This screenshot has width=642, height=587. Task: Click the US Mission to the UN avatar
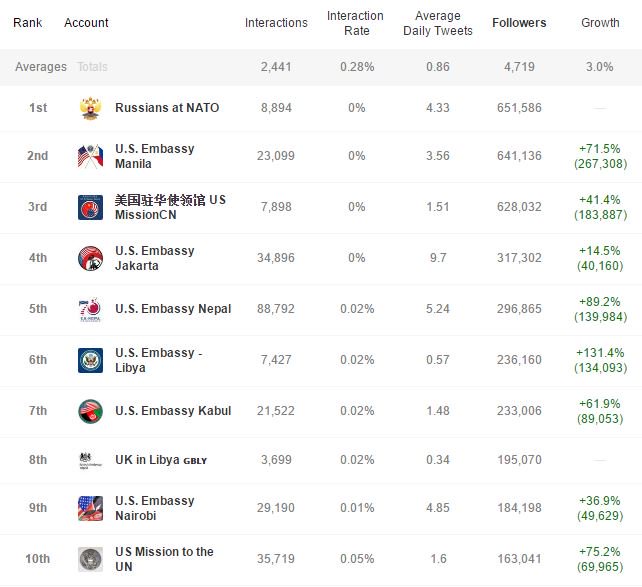(90, 559)
